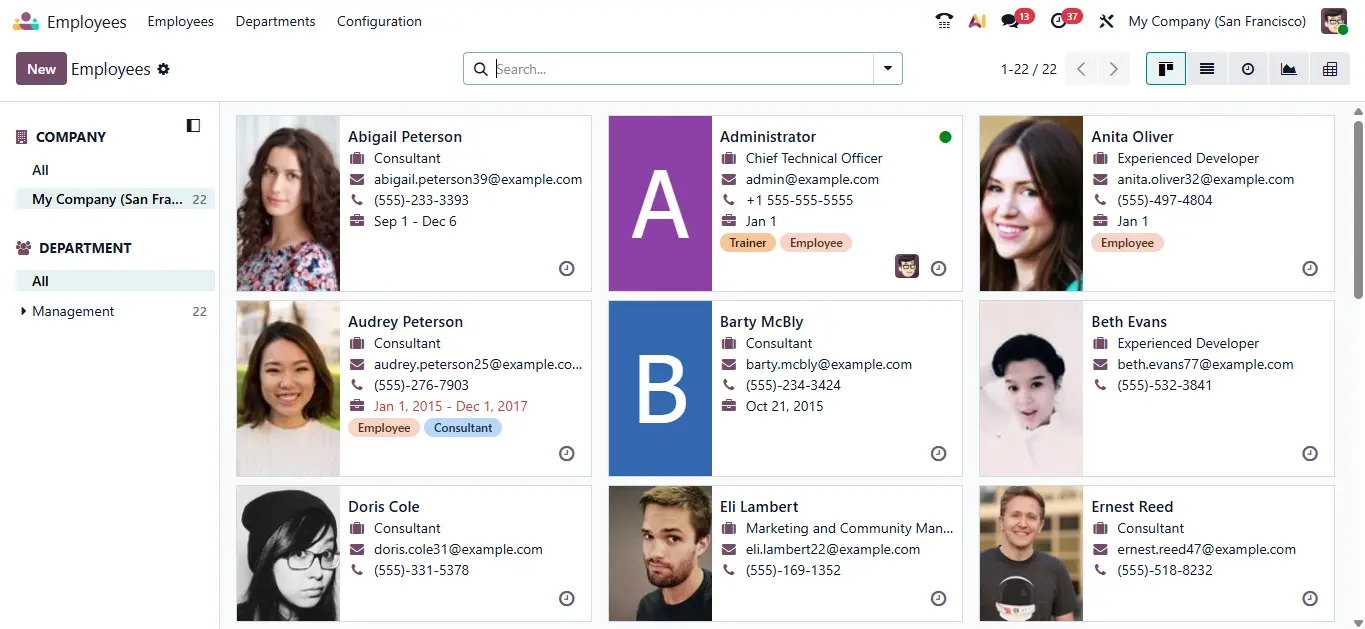
Task: Open Ernest Reed's name
Action: 1132,507
